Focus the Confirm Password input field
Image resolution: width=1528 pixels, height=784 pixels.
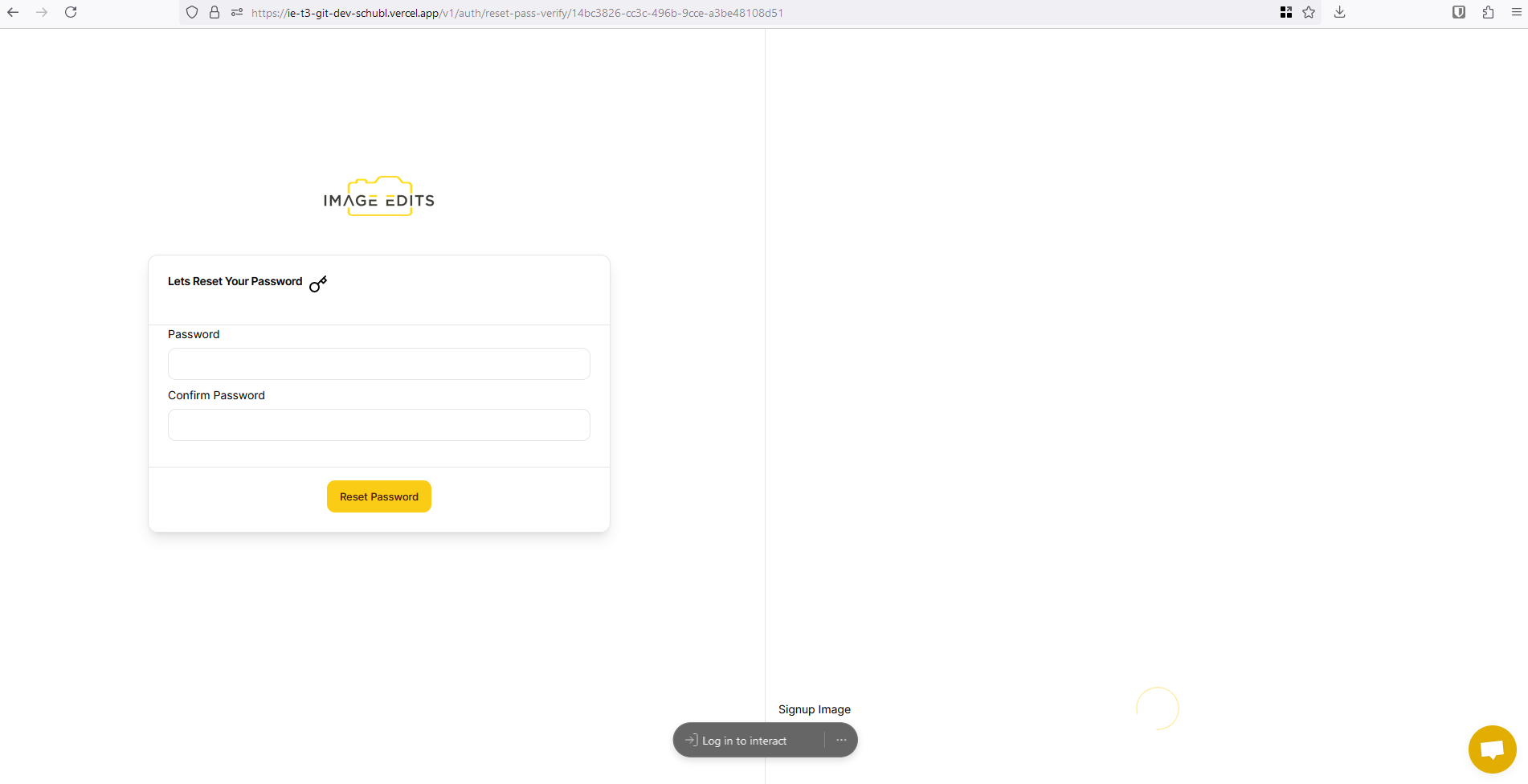tap(379, 425)
